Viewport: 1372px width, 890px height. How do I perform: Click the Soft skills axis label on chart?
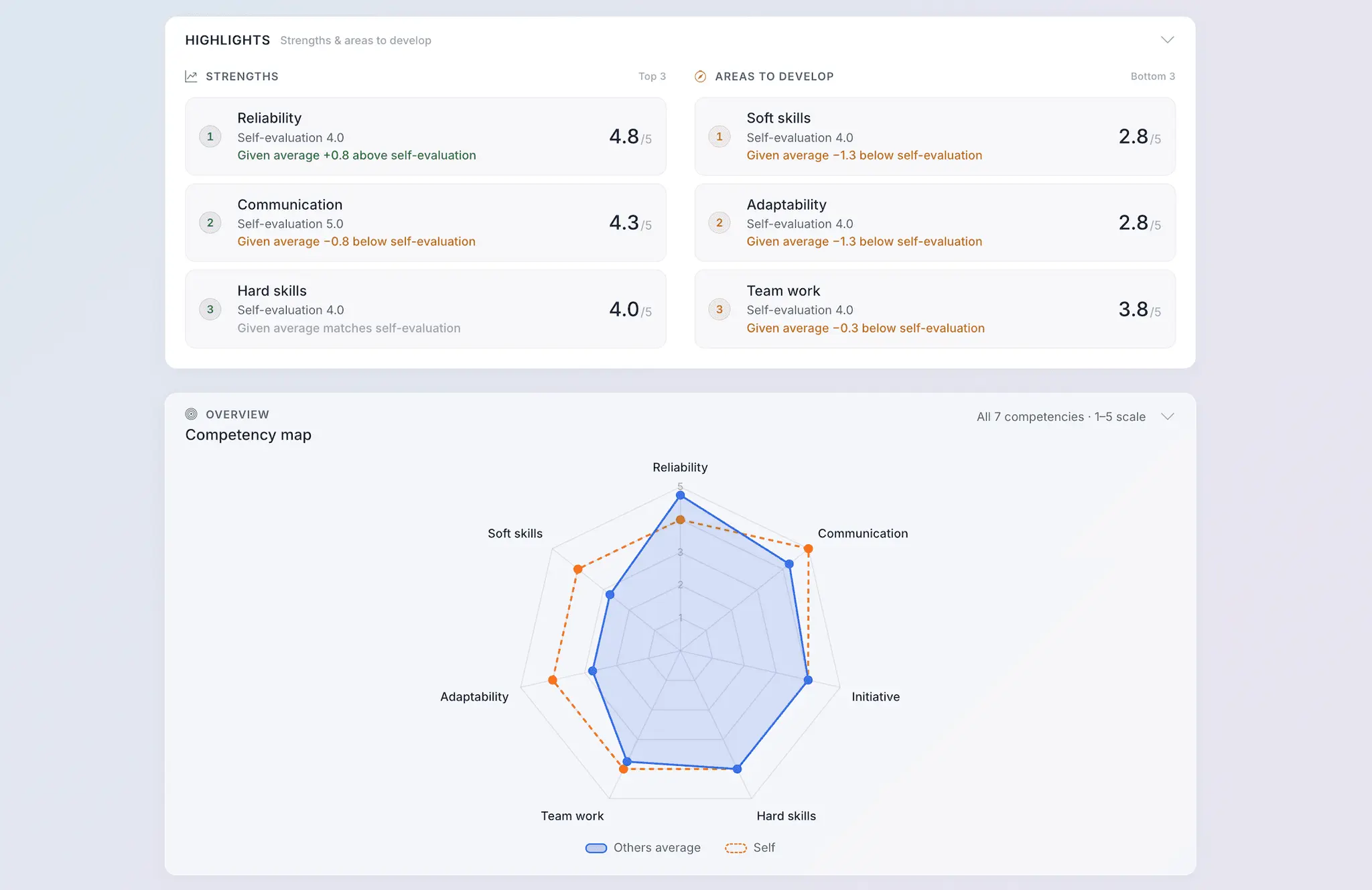coord(514,533)
